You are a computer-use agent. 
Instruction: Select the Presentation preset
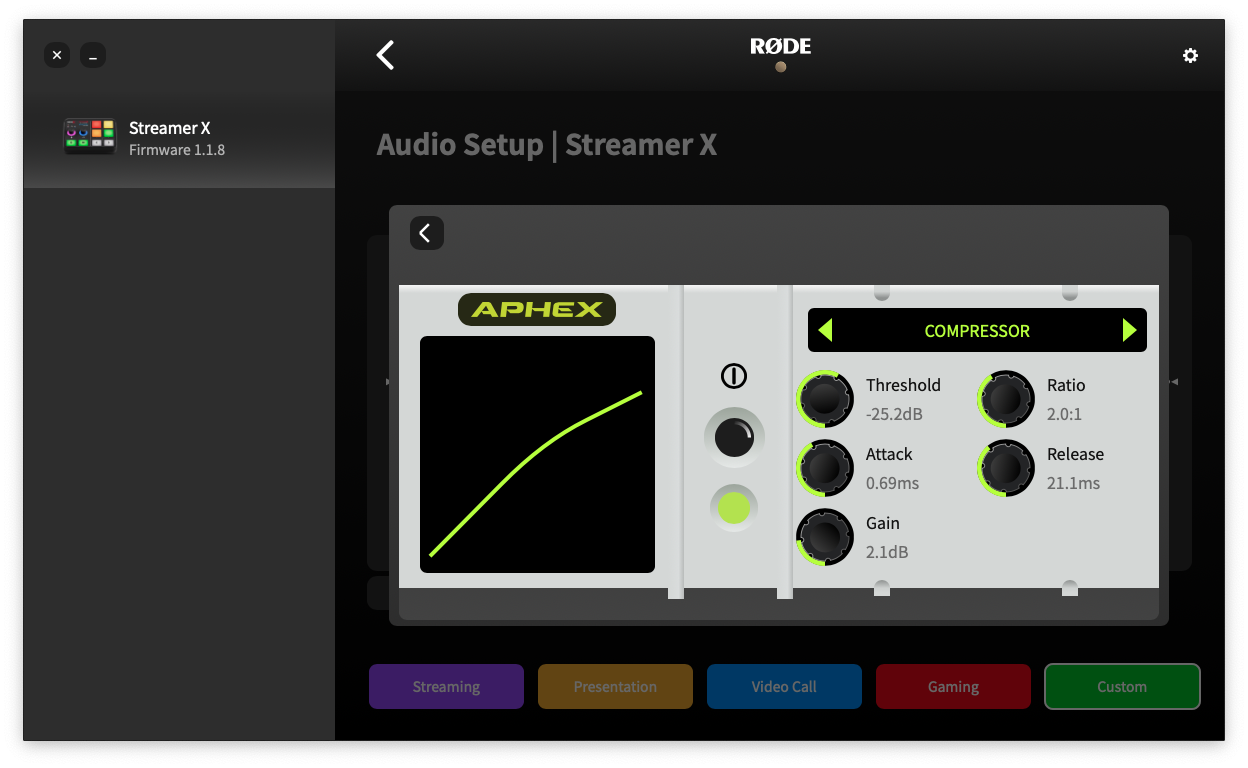coord(615,687)
